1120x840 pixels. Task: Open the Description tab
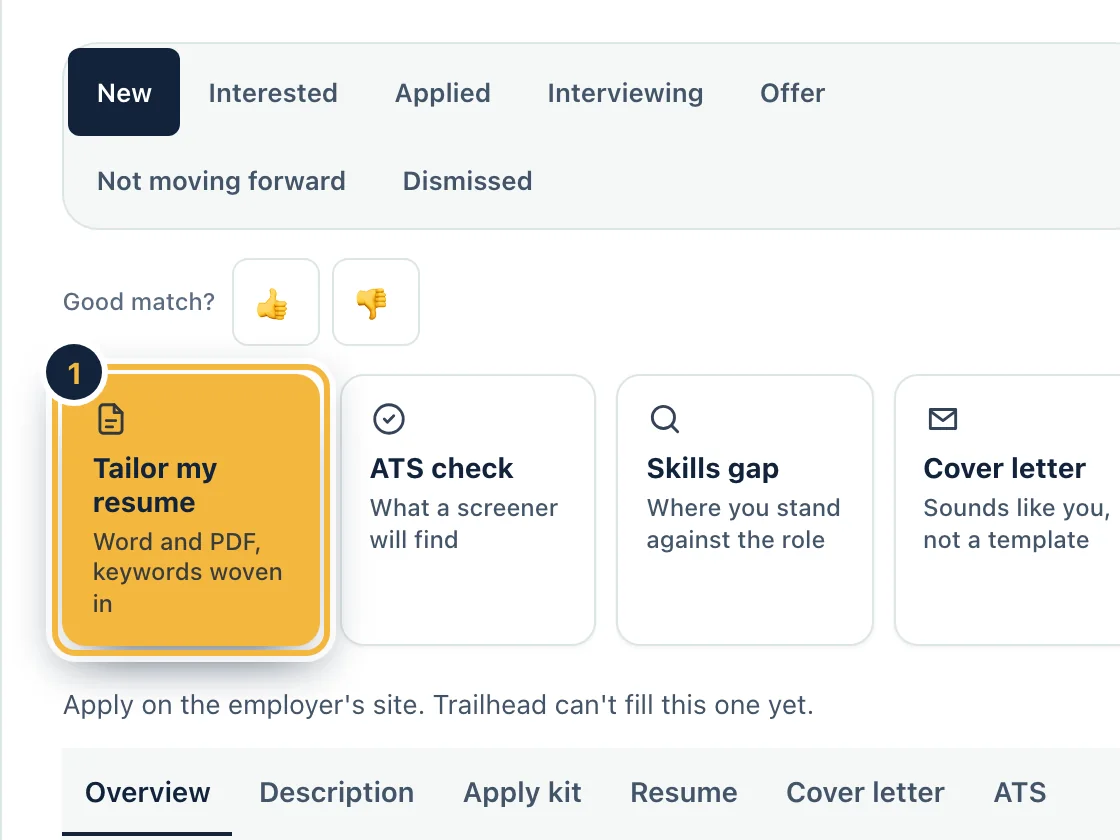tap(336, 792)
